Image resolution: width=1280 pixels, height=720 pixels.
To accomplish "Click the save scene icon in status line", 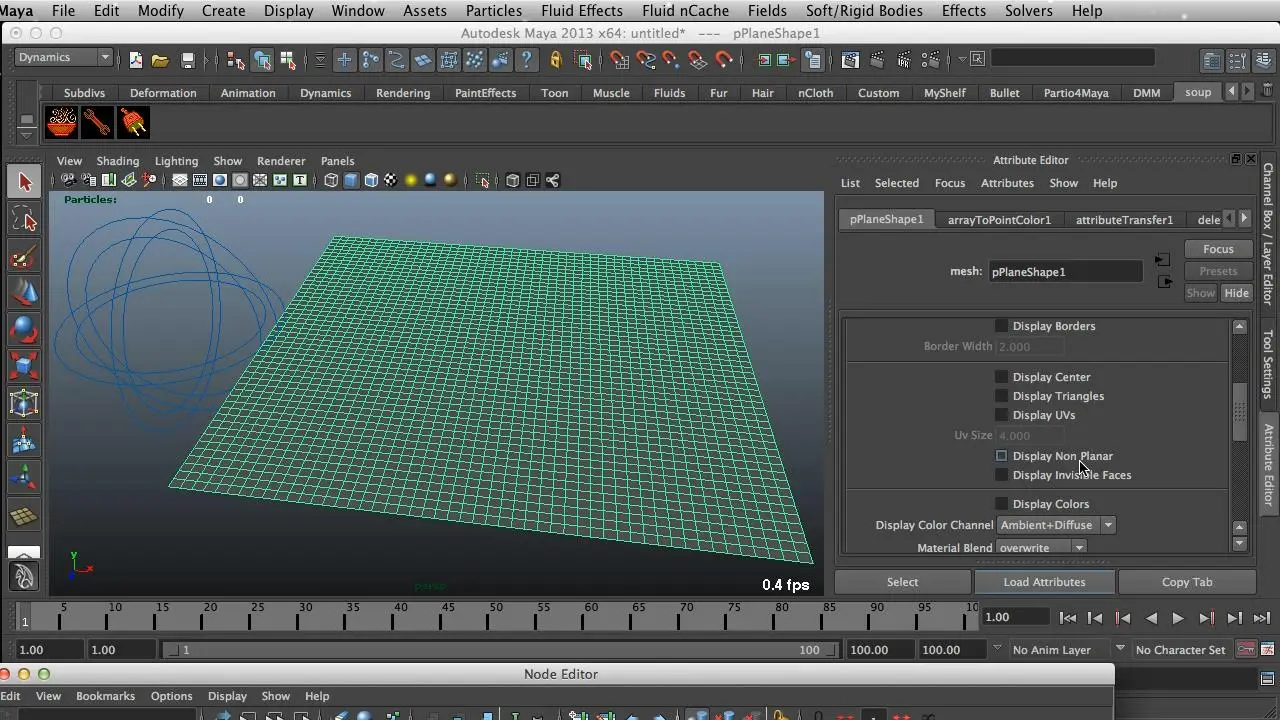I will [x=187, y=60].
